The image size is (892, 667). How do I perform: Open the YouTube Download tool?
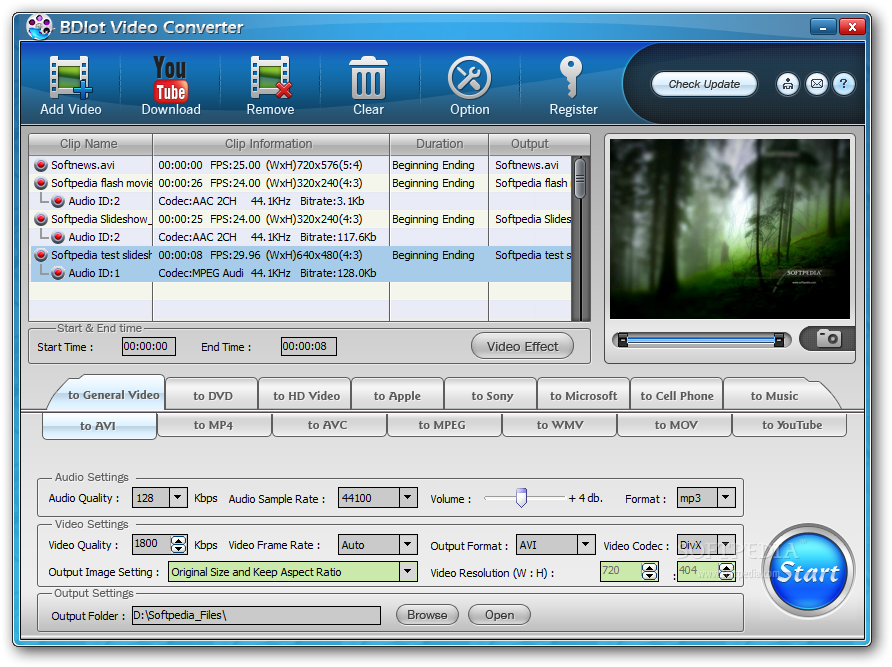(x=171, y=85)
